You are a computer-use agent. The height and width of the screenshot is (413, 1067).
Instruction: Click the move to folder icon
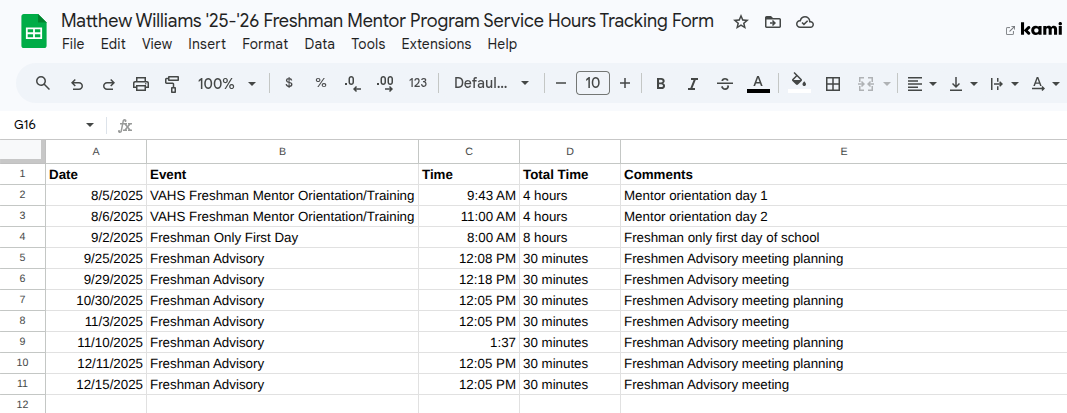click(x=772, y=22)
